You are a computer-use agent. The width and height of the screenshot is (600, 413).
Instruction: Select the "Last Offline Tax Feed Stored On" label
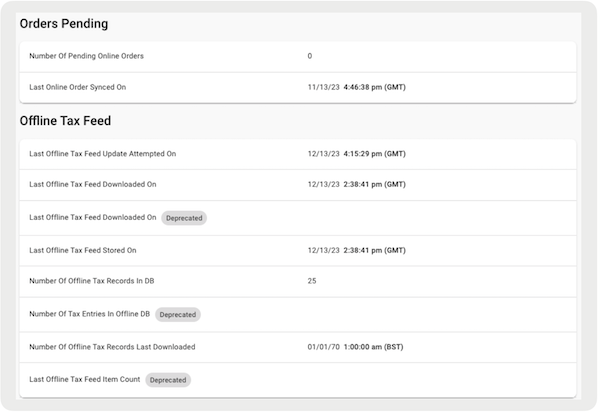click(83, 250)
